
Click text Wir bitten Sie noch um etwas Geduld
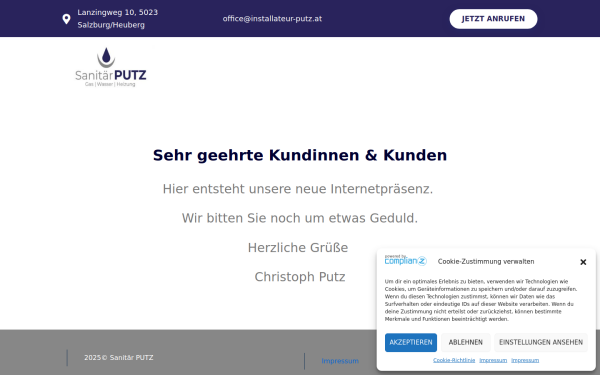(x=300, y=218)
